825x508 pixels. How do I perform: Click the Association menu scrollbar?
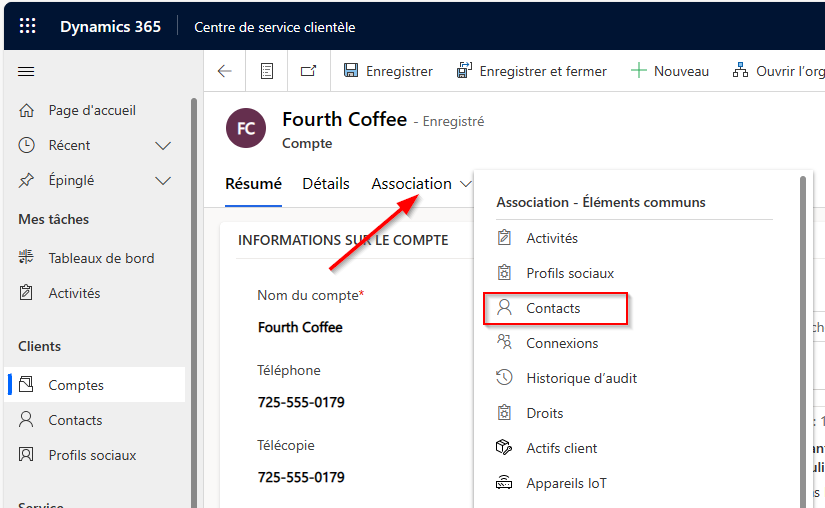click(803, 342)
